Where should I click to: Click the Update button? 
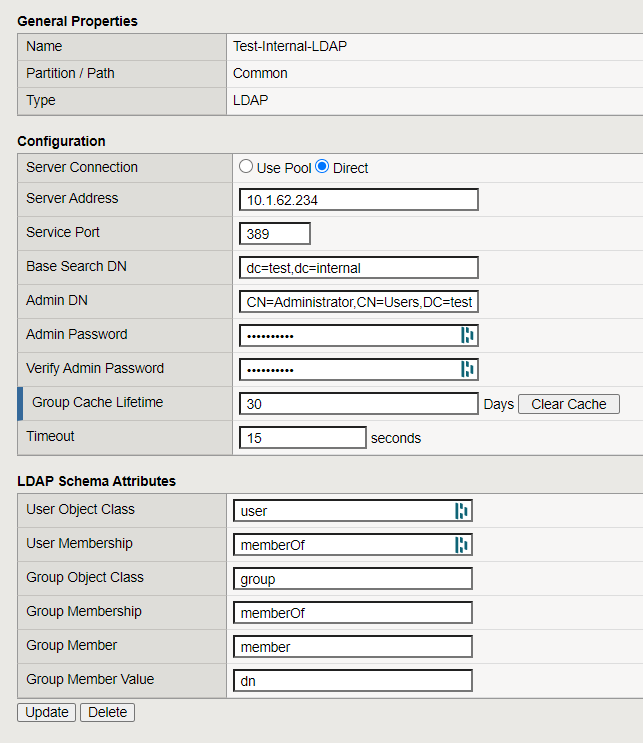pos(46,712)
